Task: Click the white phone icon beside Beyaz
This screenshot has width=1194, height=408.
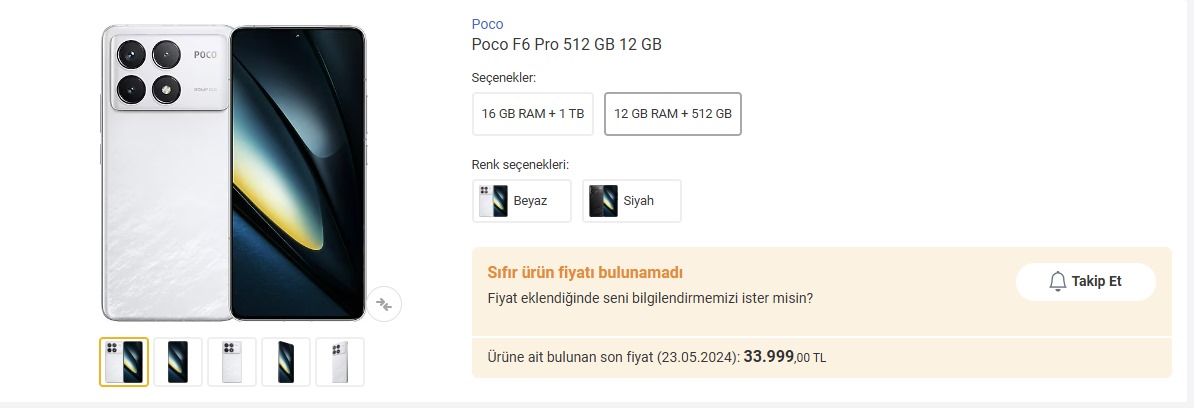Action: (493, 201)
